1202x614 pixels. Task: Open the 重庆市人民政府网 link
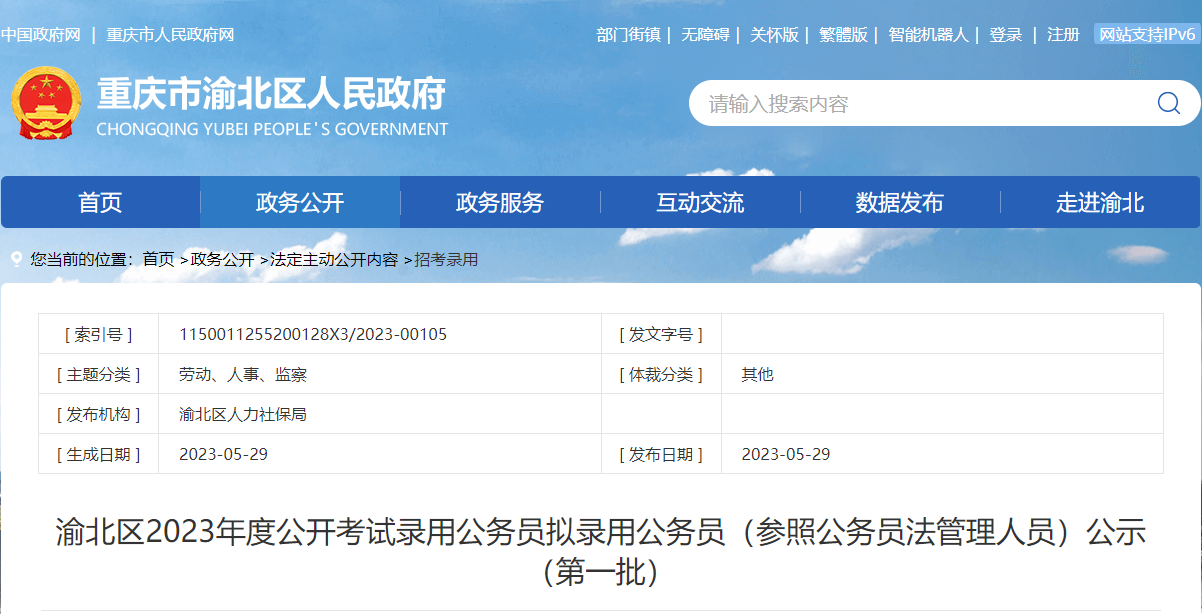tap(170, 35)
